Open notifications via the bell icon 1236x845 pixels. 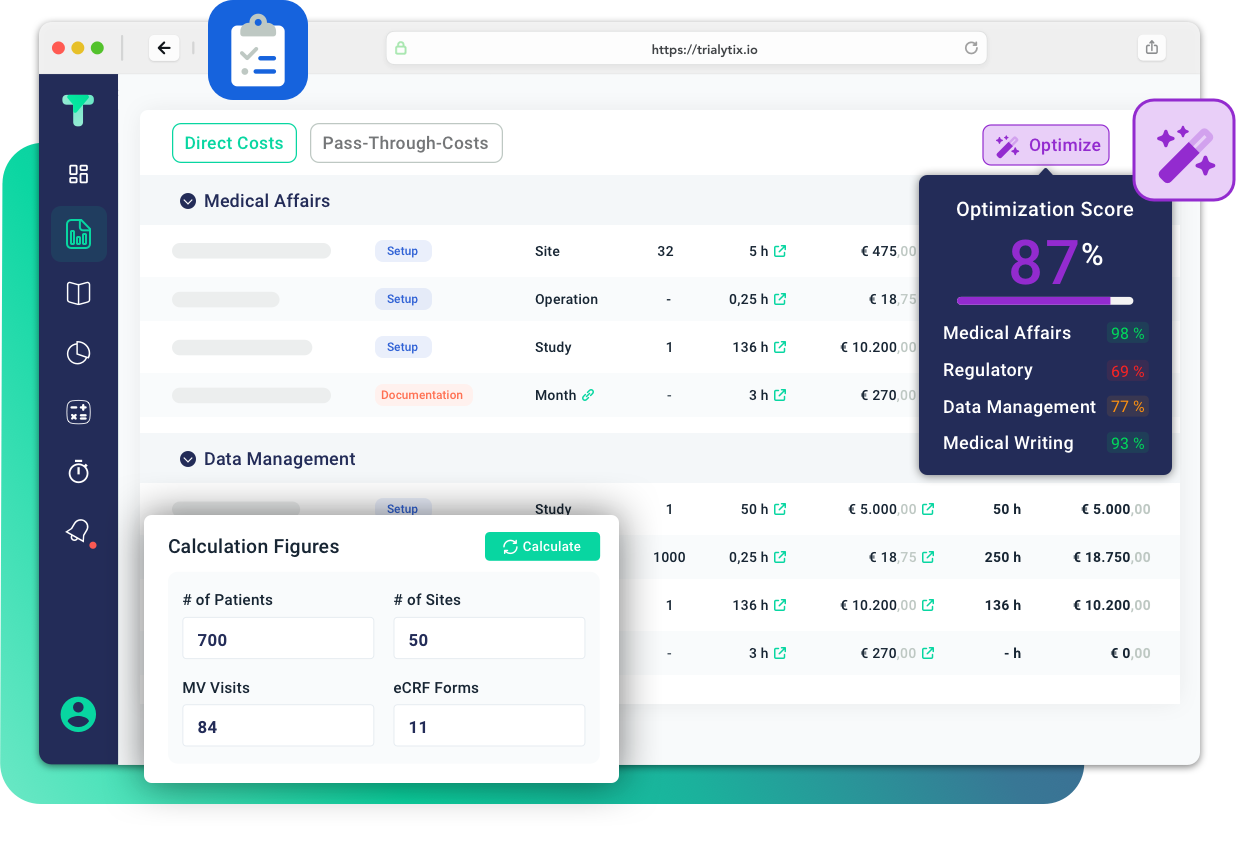(x=77, y=530)
